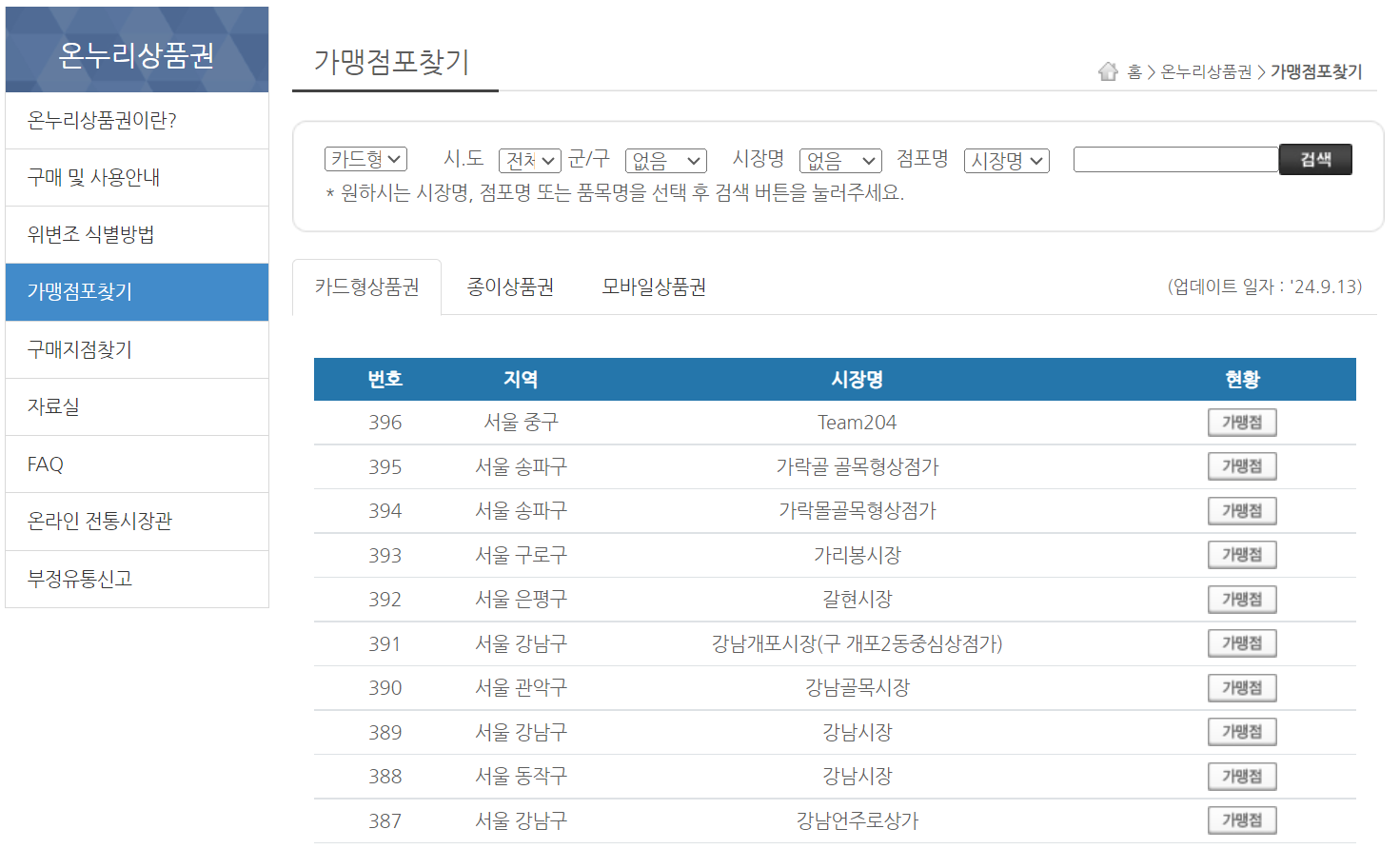Open the 카드형 voucher type dropdown
Viewport: 1400px width, 849px height.
click(366, 160)
